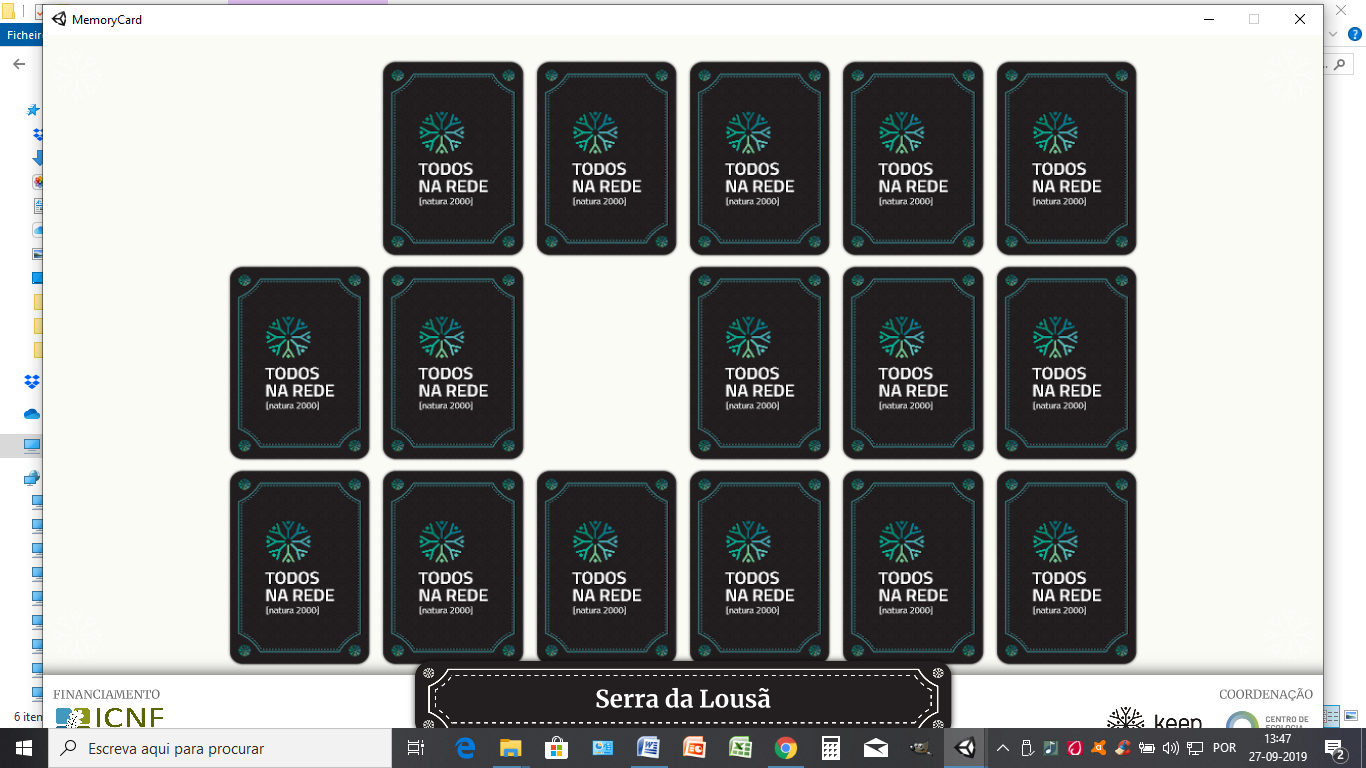Flip the last card in the top row
Image resolution: width=1366 pixels, height=768 pixels.
click(x=1066, y=158)
